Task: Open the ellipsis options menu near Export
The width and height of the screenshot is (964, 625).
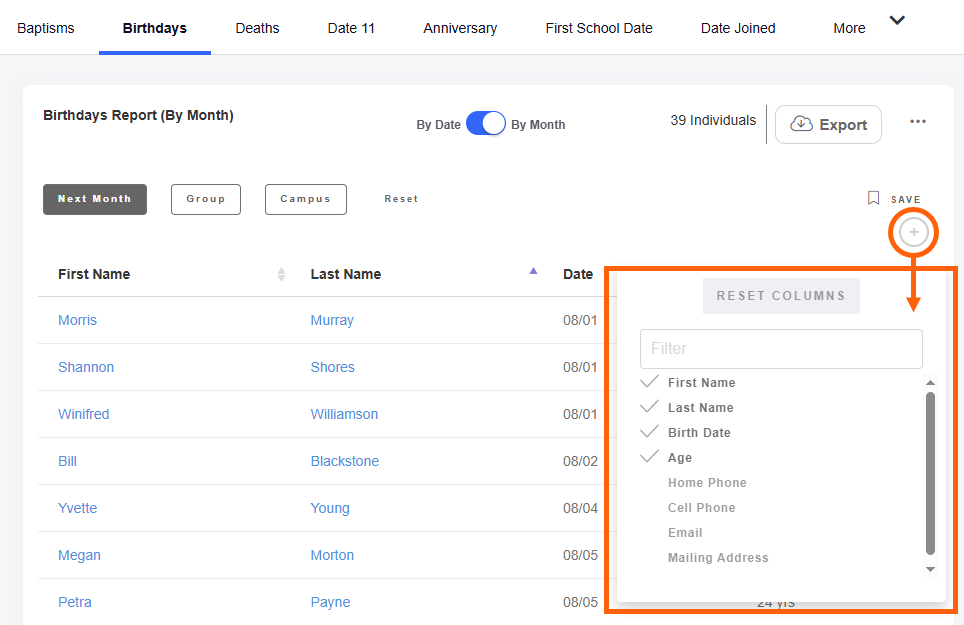Action: click(918, 121)
